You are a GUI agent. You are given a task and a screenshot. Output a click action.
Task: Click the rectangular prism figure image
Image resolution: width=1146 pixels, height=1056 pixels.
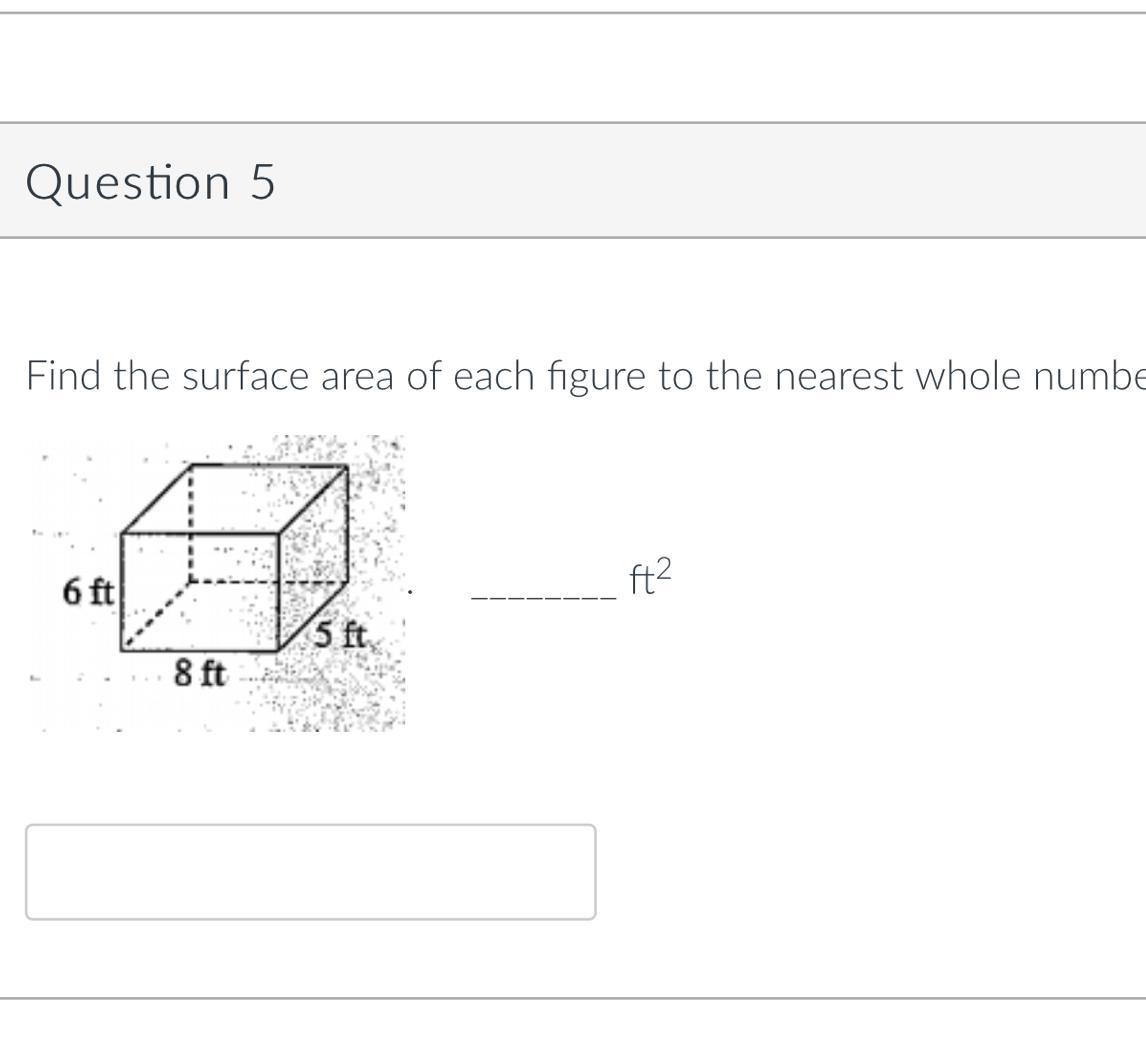[218, 582]
